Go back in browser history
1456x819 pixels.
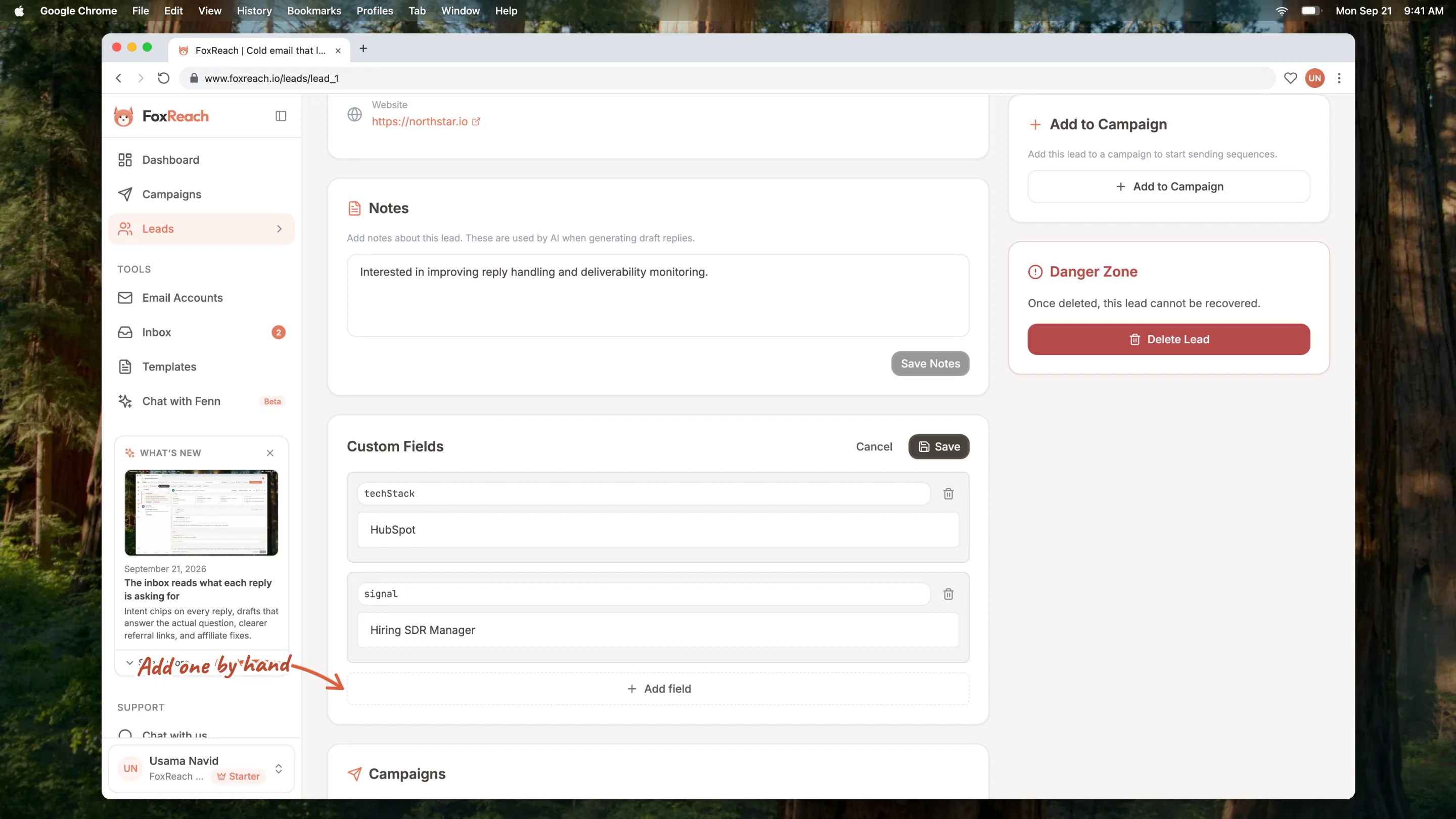(x=119, y=78)
